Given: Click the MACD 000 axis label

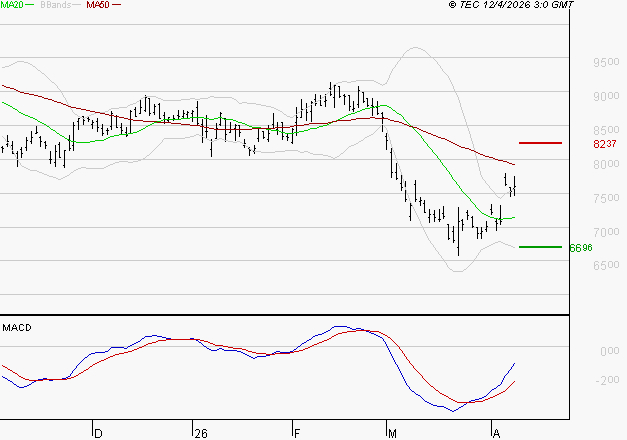Looking at the screenshot, I should pyautogui.click(x=610, y=351).
